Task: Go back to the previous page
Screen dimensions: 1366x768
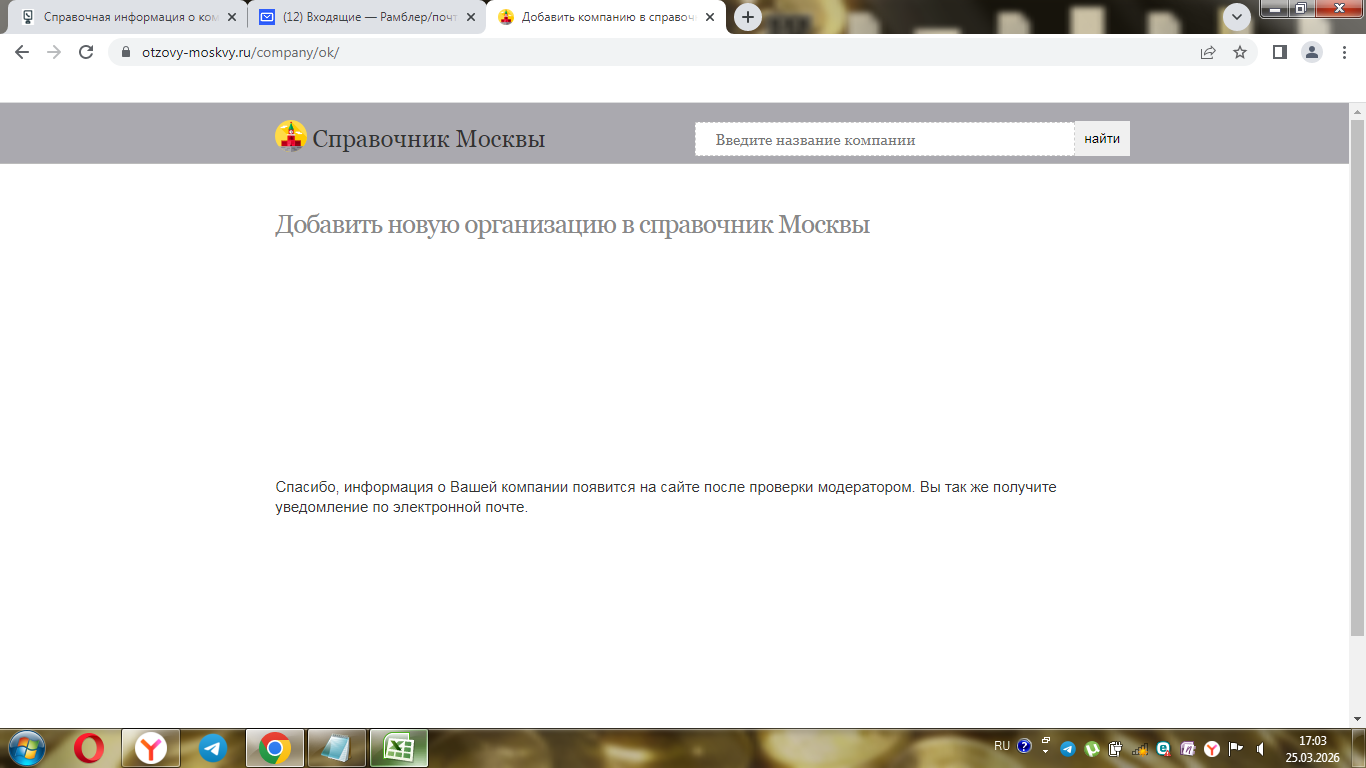Action: coord(22,52)
